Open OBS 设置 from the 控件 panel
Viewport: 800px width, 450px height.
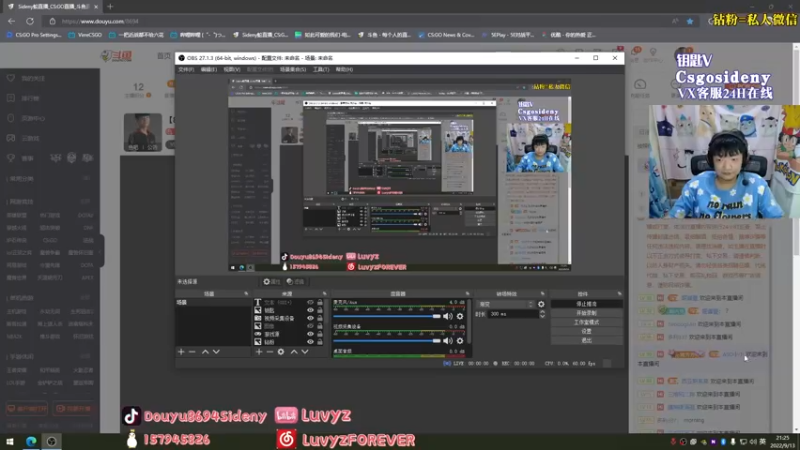[587, 332]
